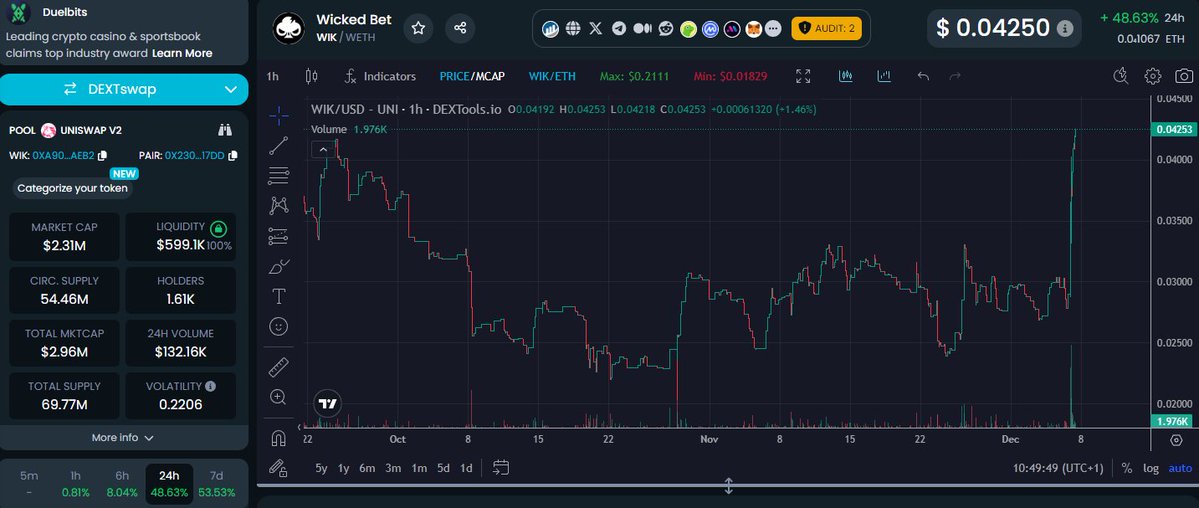This screenshot has width=1199, height=508.
Task: Select the brush drawing tool
Action: pyautogui.click(x=279, y=267)
